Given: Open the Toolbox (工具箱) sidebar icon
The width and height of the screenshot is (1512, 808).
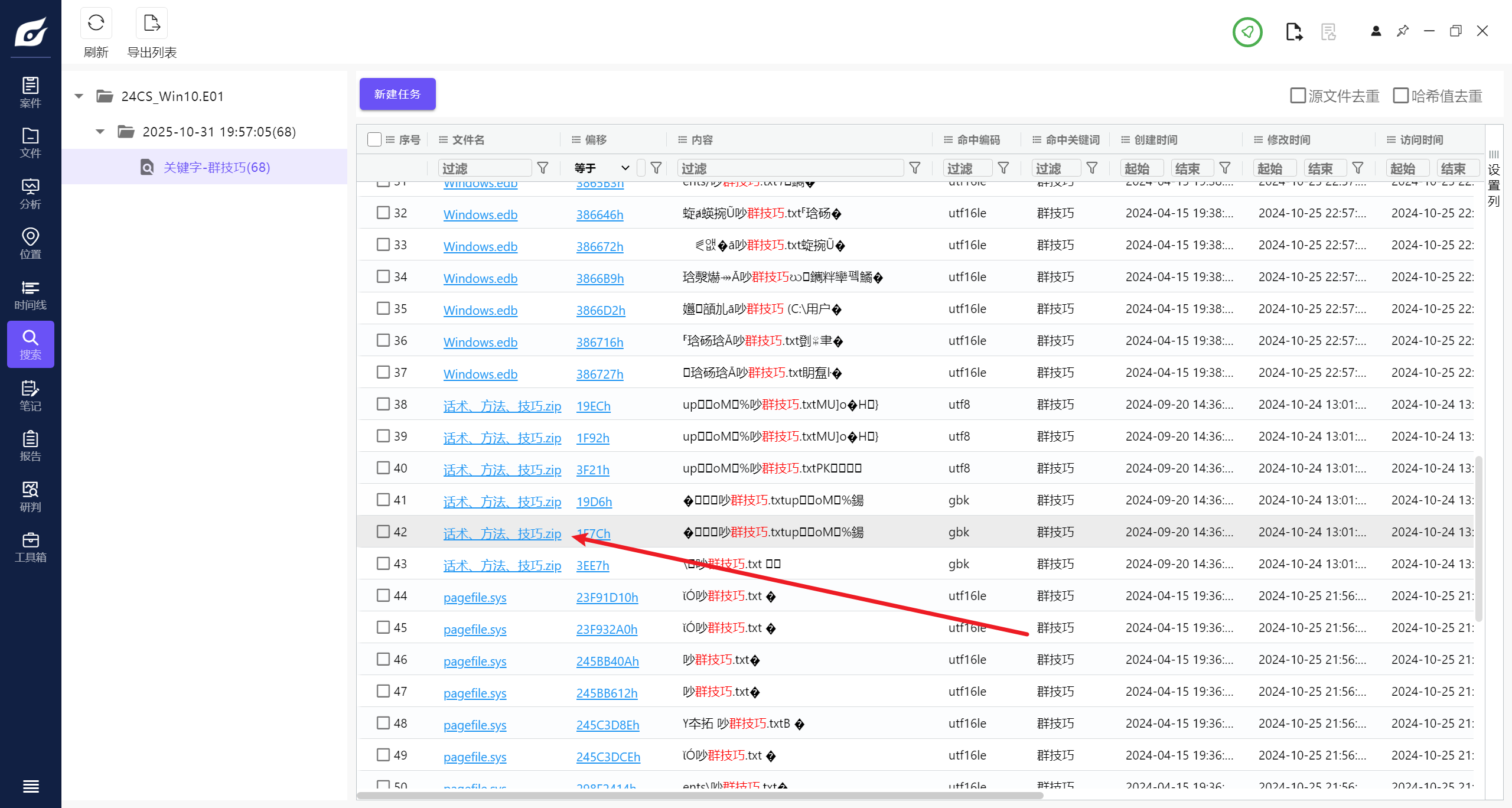Looking at the screenshot, I should coord(30,548).
